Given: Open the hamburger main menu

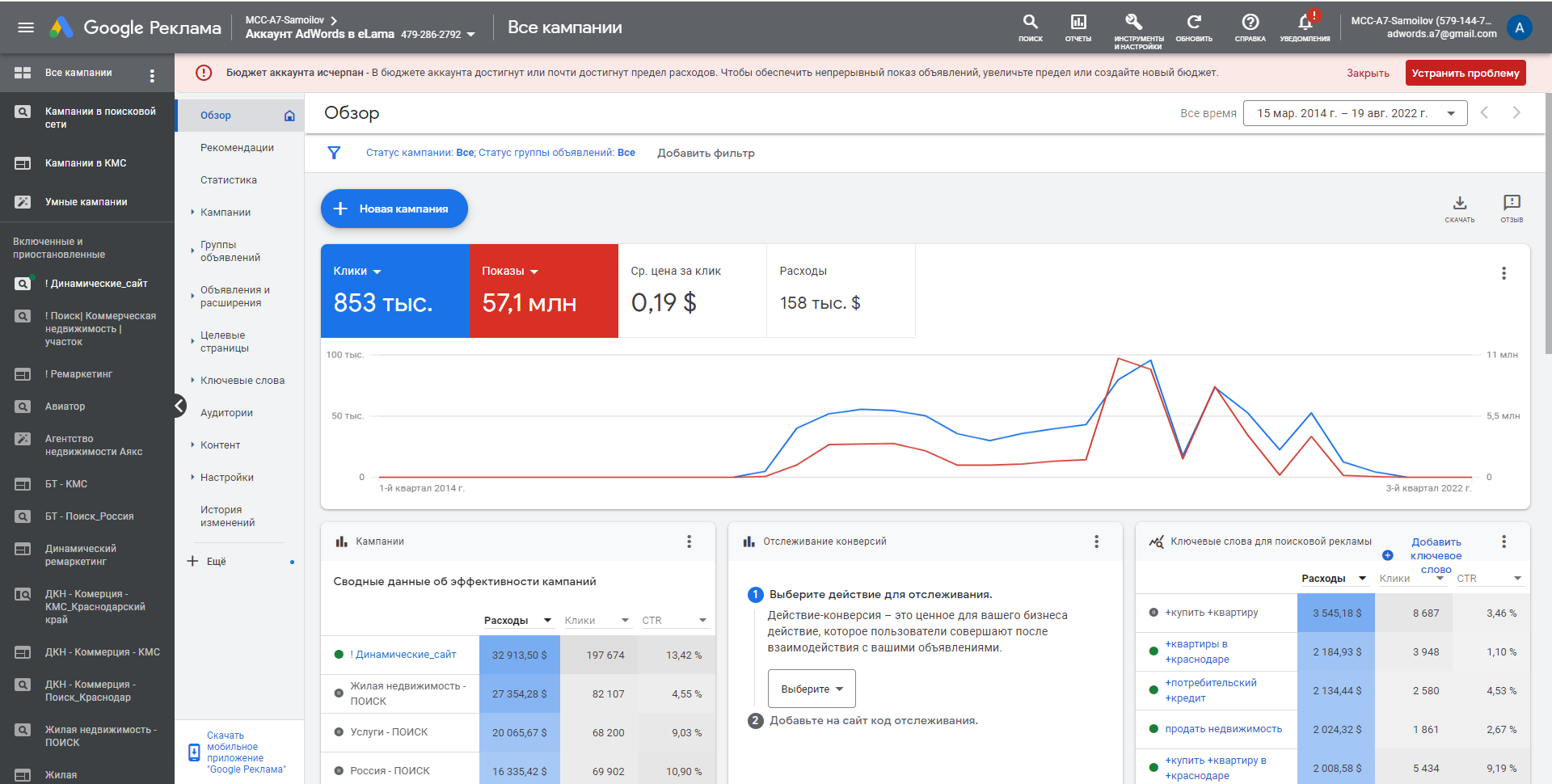Looking at the screenshot, I should pyautogui.click(x=26, y=27).
